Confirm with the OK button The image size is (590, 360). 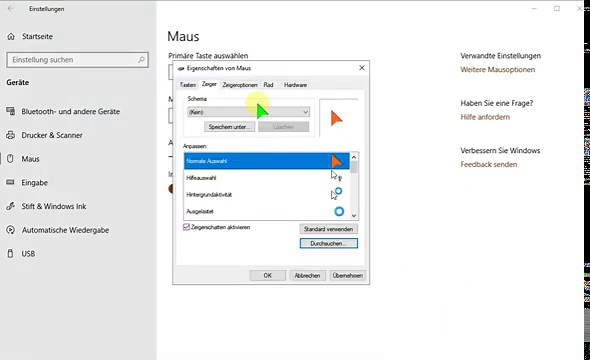point(268,275)
